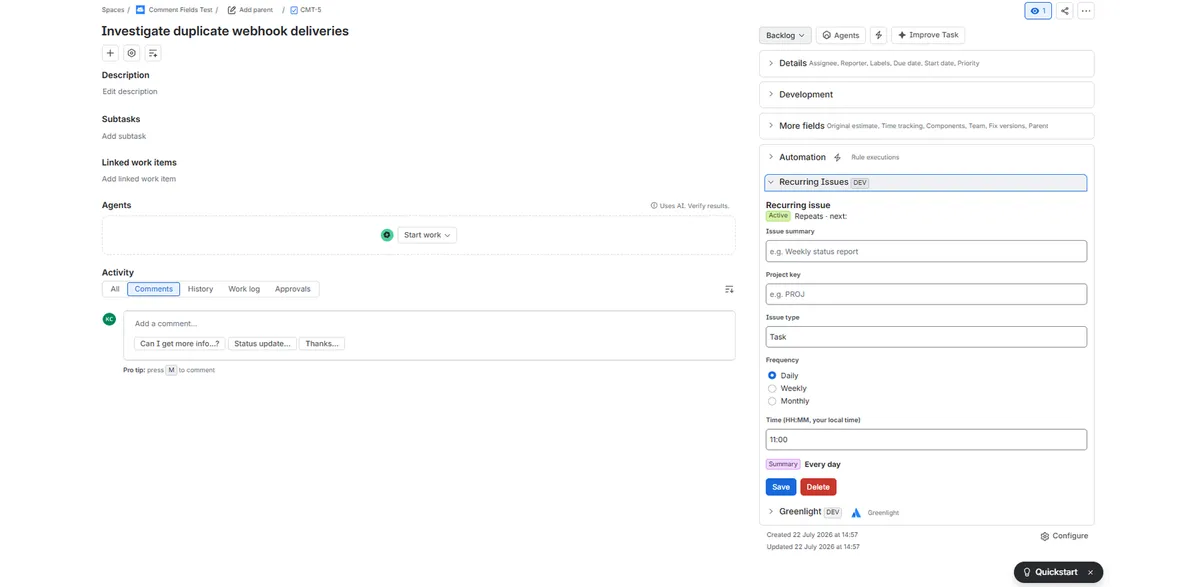This screenshot has width=1200, height=587.
Task: Click the Quickstart lightbulb icon
Action: 1027,572
